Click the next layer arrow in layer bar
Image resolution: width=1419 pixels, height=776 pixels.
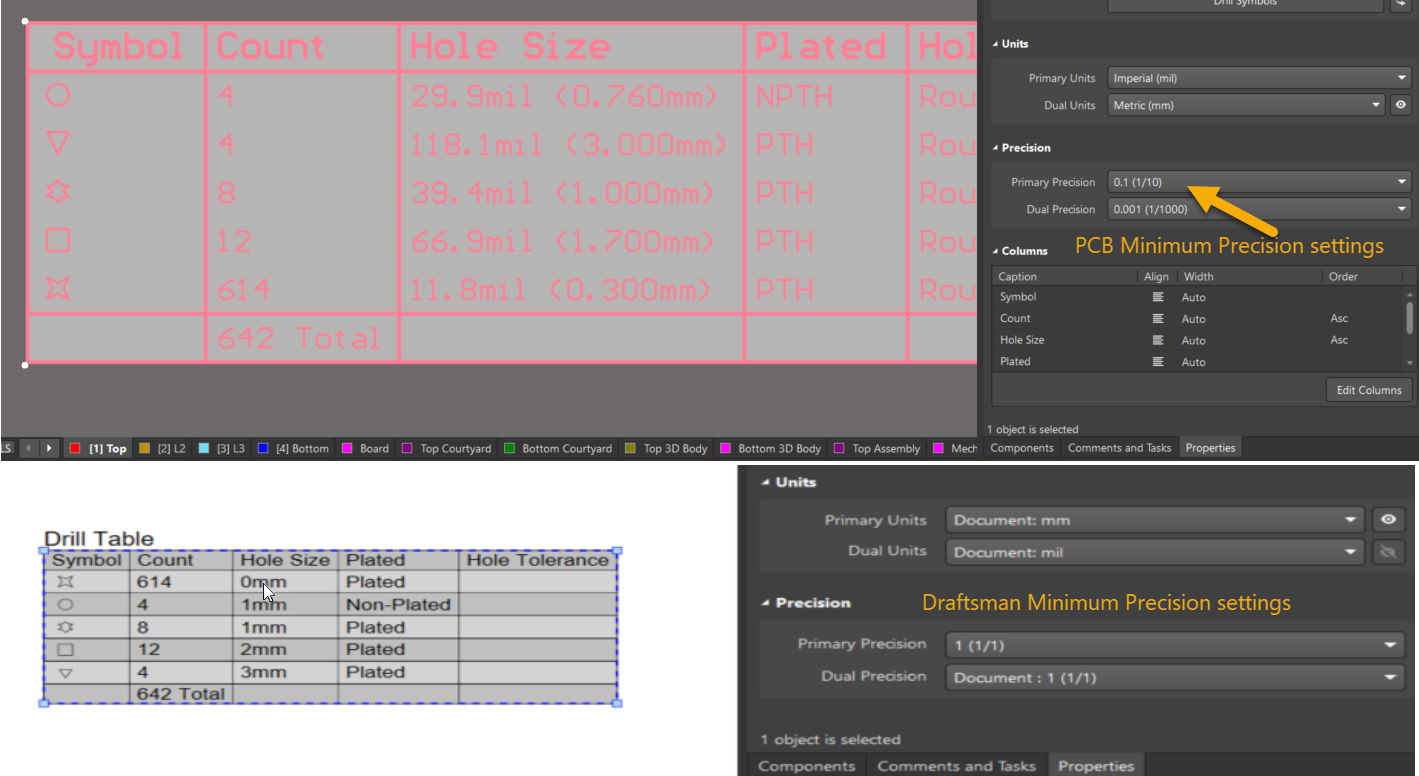(x=49, y=448)
